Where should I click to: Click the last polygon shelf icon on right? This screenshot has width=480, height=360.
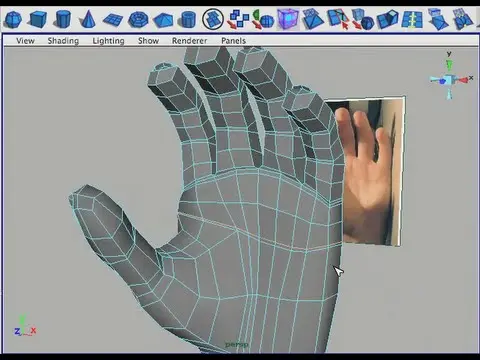coord(463,19)
